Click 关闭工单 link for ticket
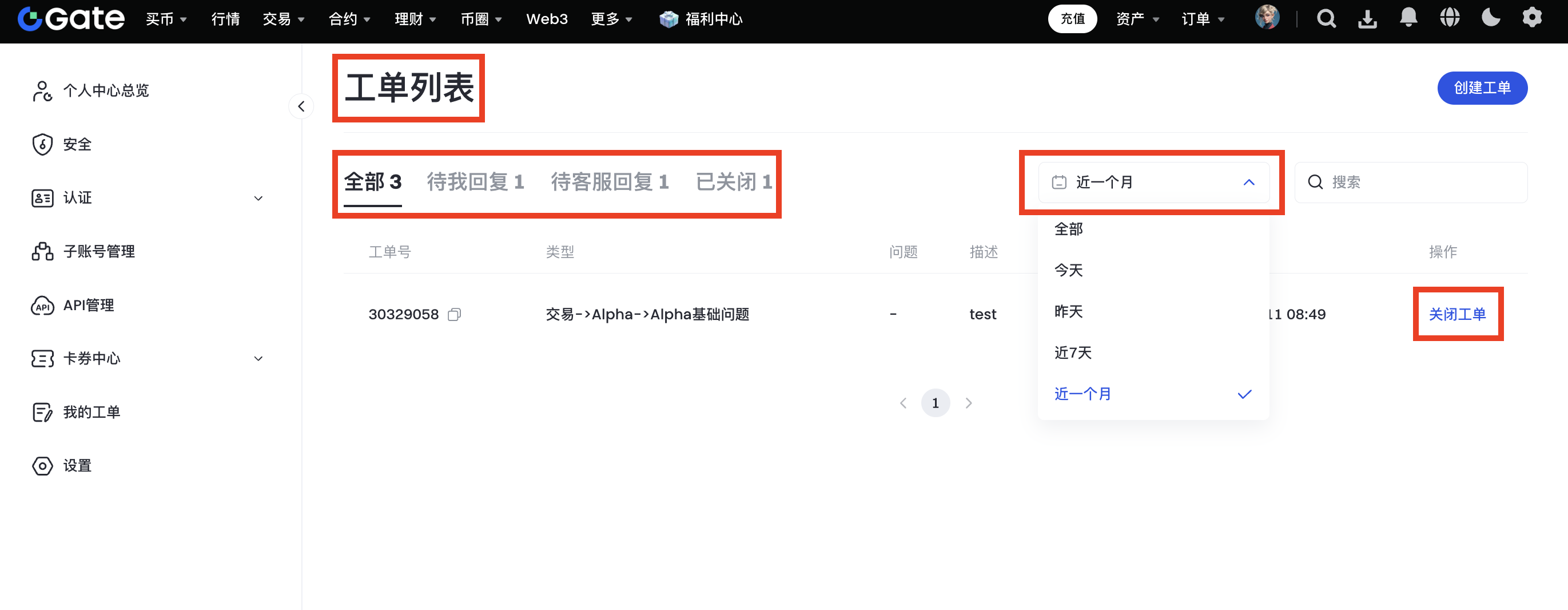This screenshot has height=610, width=1568. (x=1456, y=315)
